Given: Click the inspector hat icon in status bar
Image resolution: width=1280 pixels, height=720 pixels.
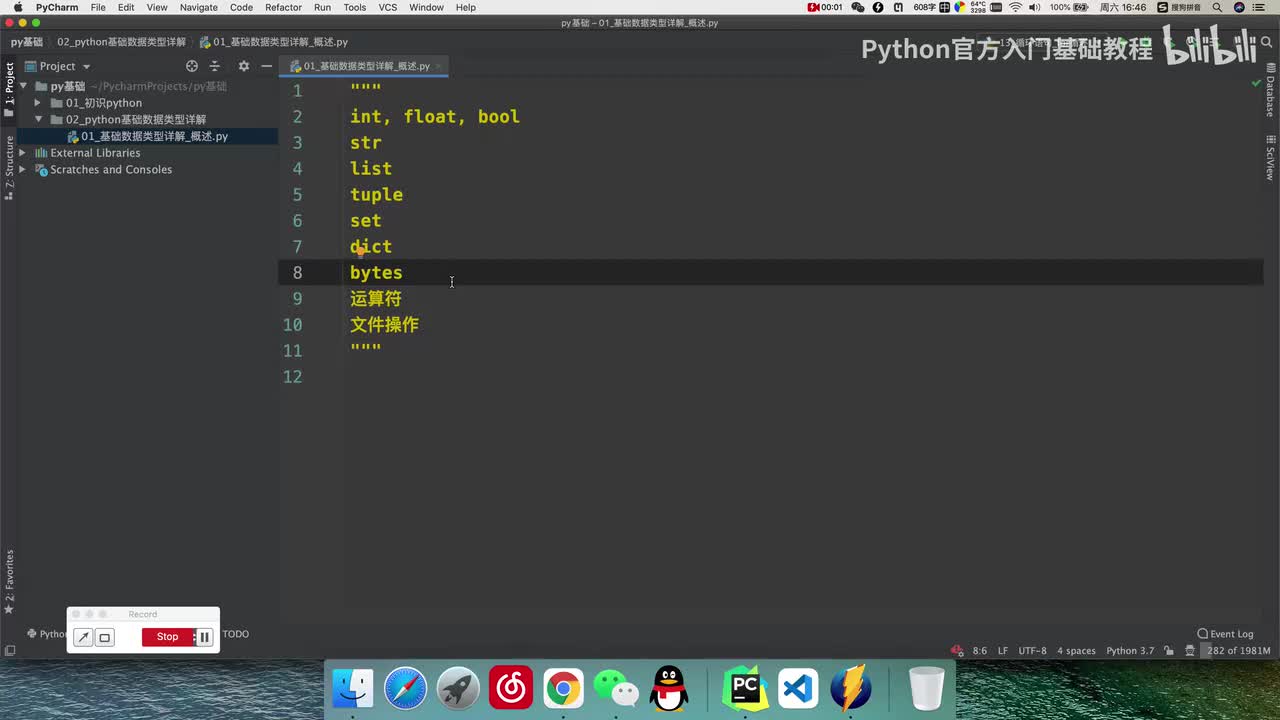Looking at the screenshot, I should point(1189,651).
